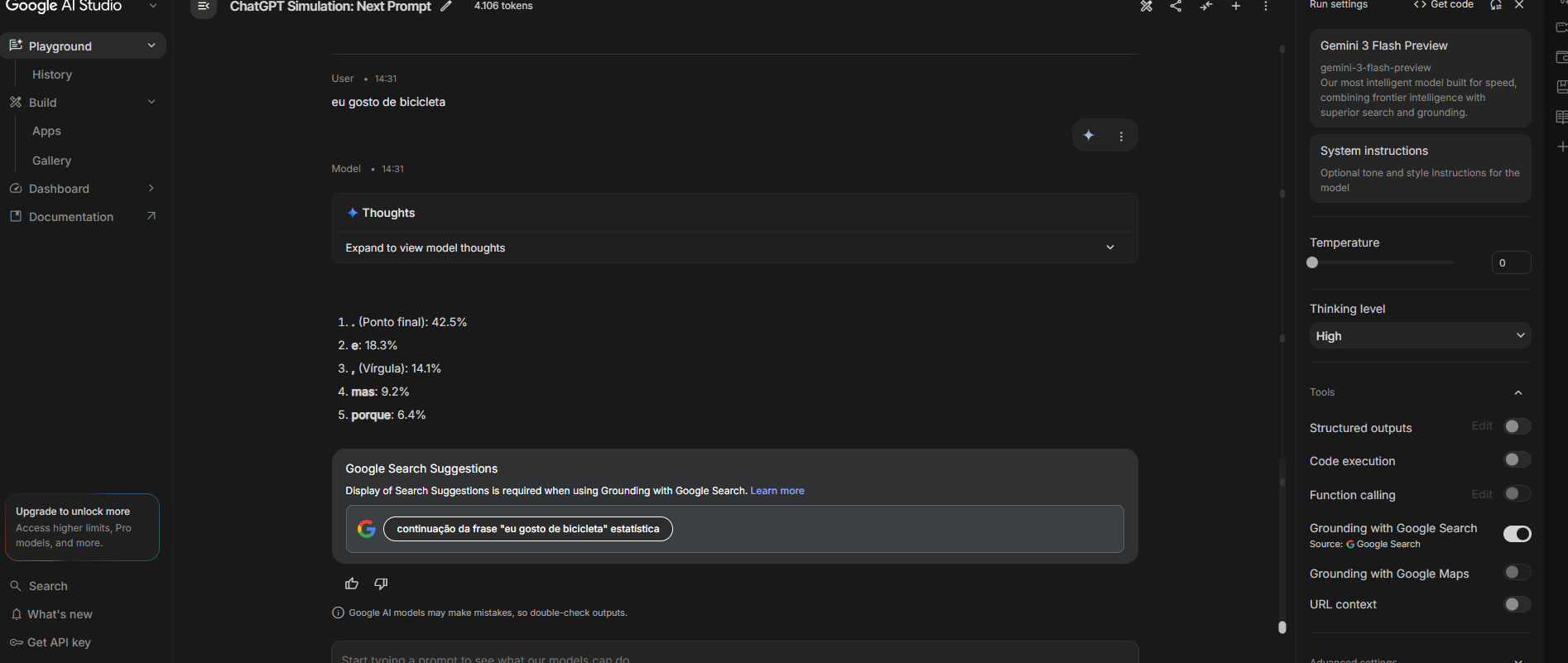Open the Thinking level dropdown

coord(1420,336)
